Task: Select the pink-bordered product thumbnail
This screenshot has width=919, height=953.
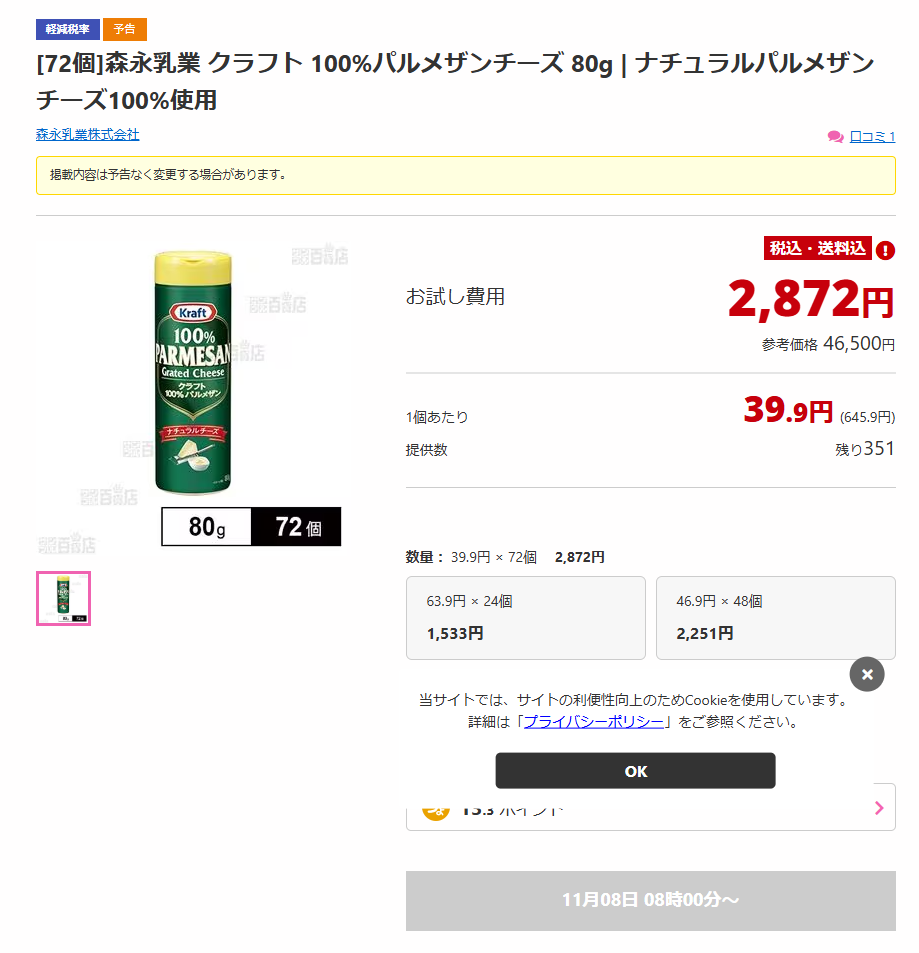Action: point(64,598)
